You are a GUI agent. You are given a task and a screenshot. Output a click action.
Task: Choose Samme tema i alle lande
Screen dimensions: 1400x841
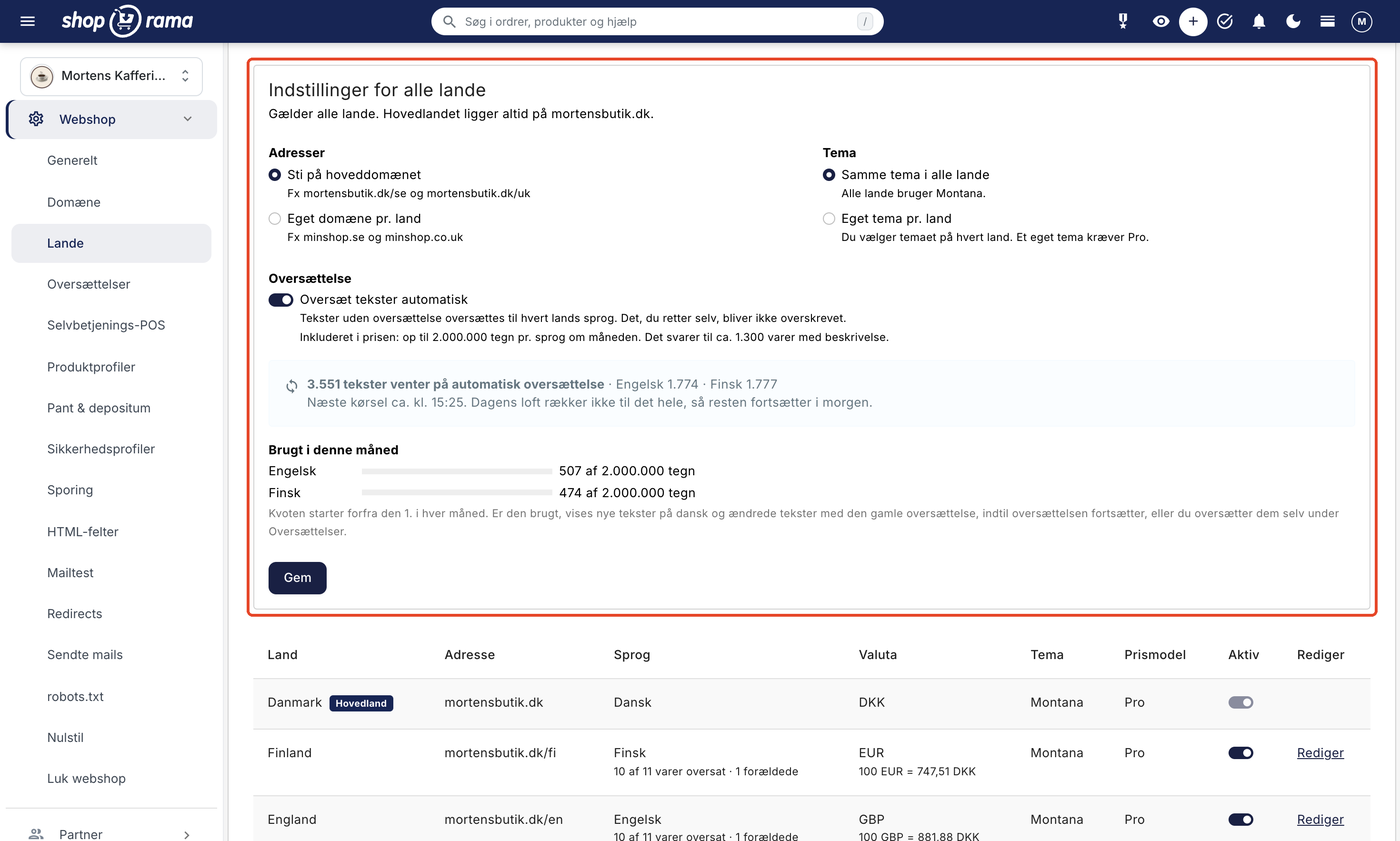(829, 175)
